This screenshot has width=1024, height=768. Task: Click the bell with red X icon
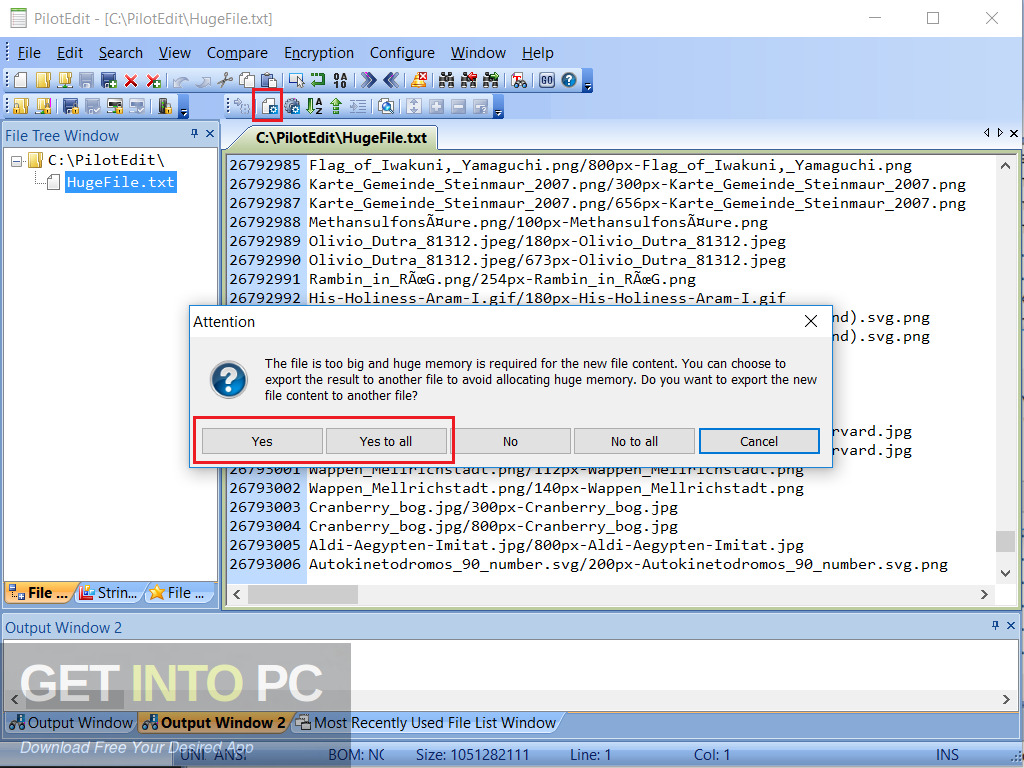pyautogui.click(x=419, y=80)
